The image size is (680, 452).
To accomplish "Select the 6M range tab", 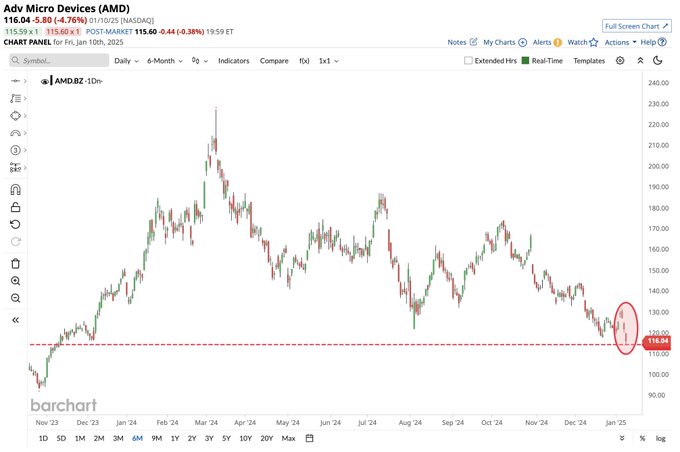I will [137, 438].
